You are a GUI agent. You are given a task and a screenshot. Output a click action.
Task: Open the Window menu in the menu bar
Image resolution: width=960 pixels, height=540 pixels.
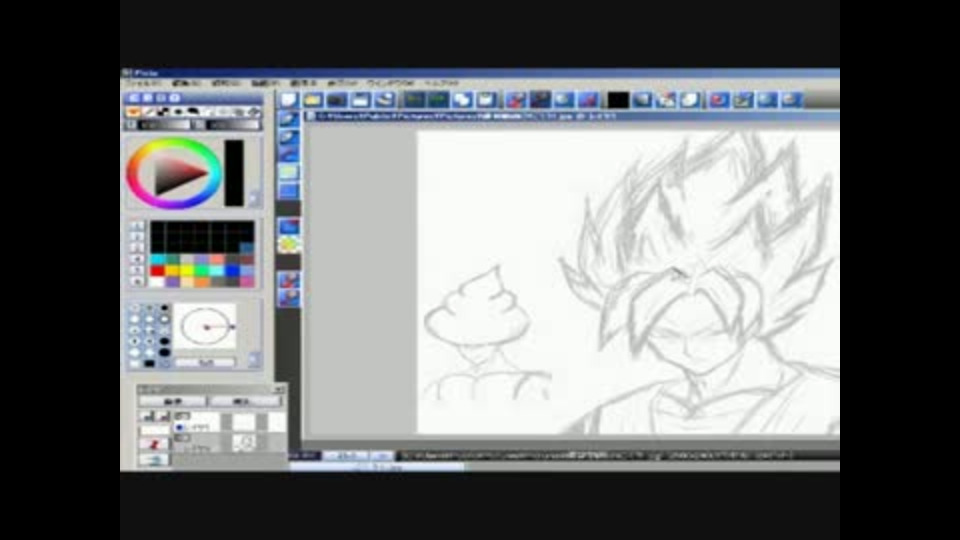(391, 83)
